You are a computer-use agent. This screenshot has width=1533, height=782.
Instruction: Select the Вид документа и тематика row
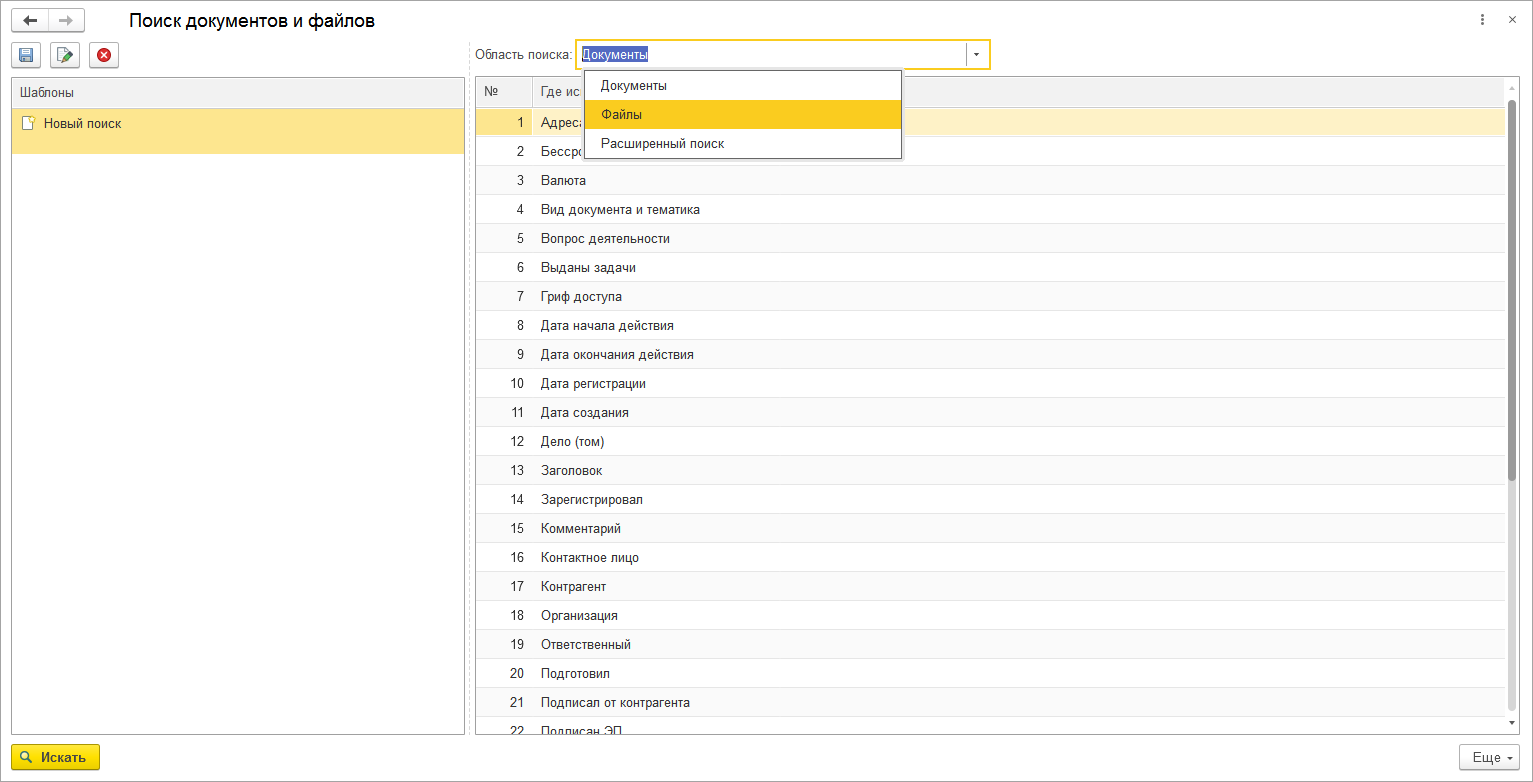(990, 210)
